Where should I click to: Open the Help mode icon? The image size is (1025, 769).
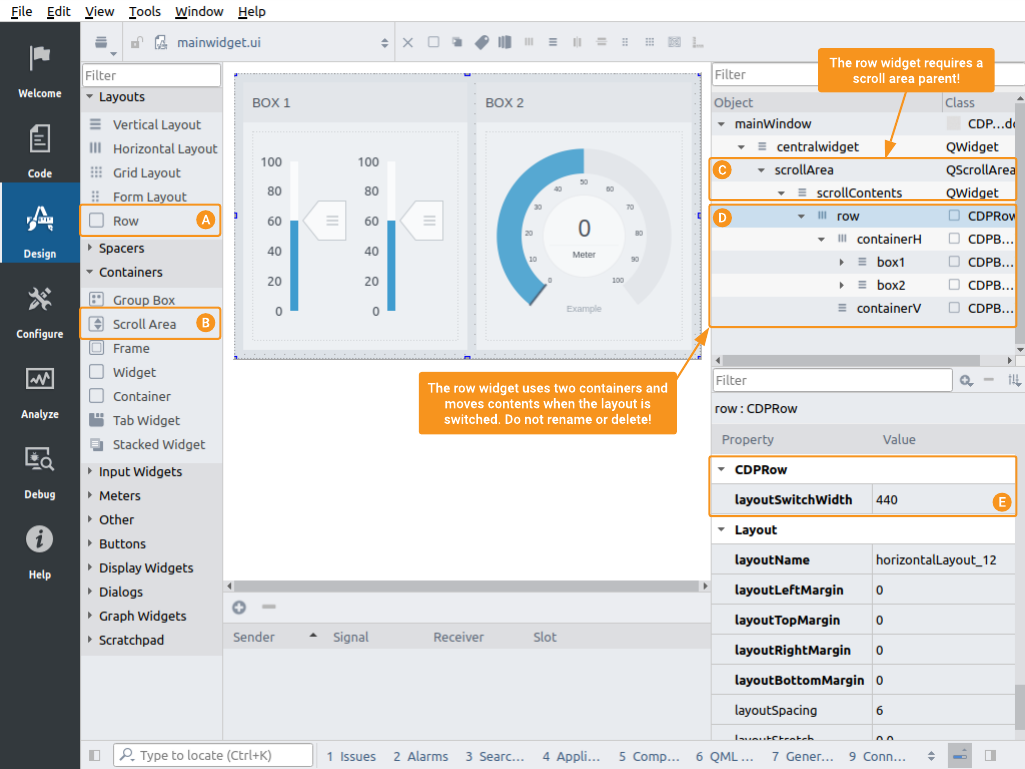[x=40, y=551]
